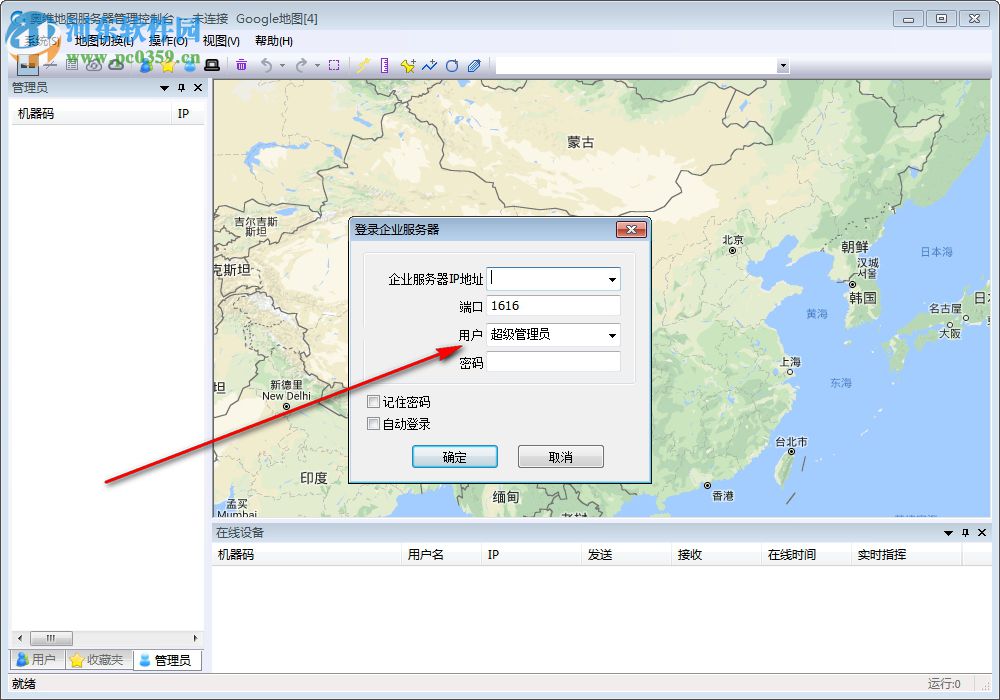Unpin the 管理员 panel
Image resolution: width=1000 pixels, height=700 pixels.
pyautogui.click(x=181, y=87)
